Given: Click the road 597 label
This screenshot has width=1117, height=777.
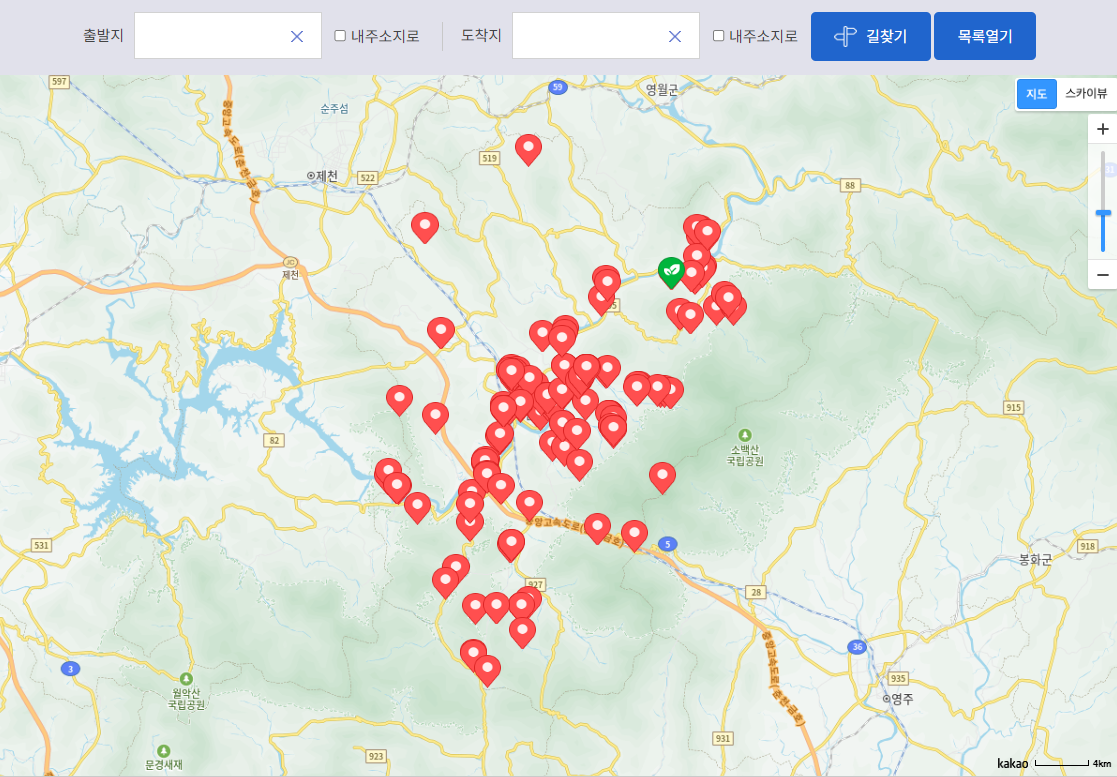Looking at the screenshot, I should 59,81.
